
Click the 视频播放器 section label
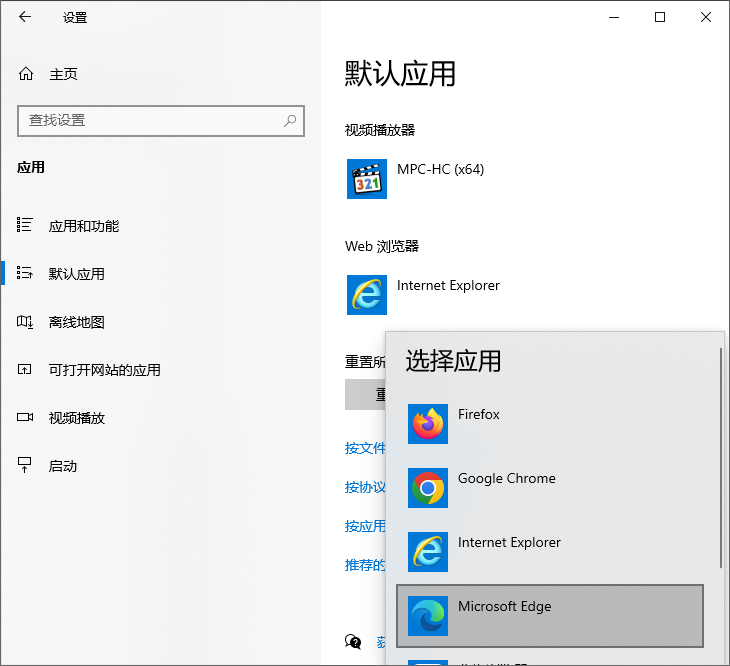[x=380, y=130]
